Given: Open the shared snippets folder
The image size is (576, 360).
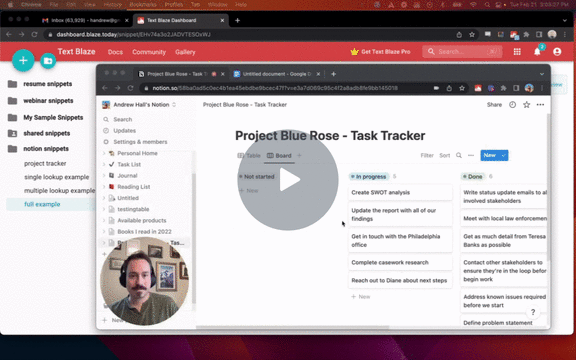Looking at the screenshot, I should (x=48, y=133).
